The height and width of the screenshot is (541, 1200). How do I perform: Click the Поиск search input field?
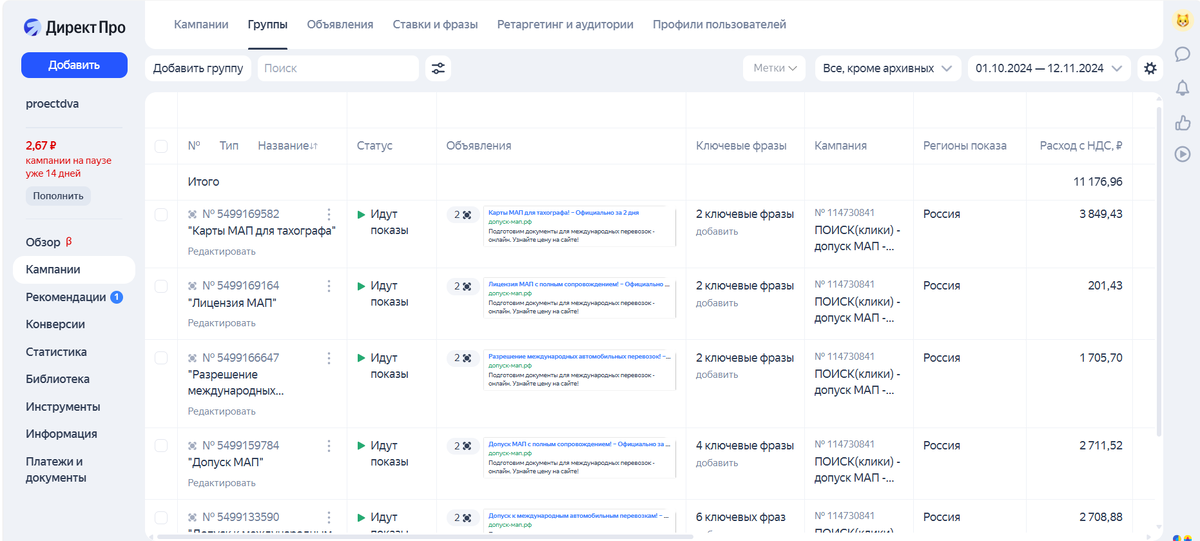tap(338, 68)
